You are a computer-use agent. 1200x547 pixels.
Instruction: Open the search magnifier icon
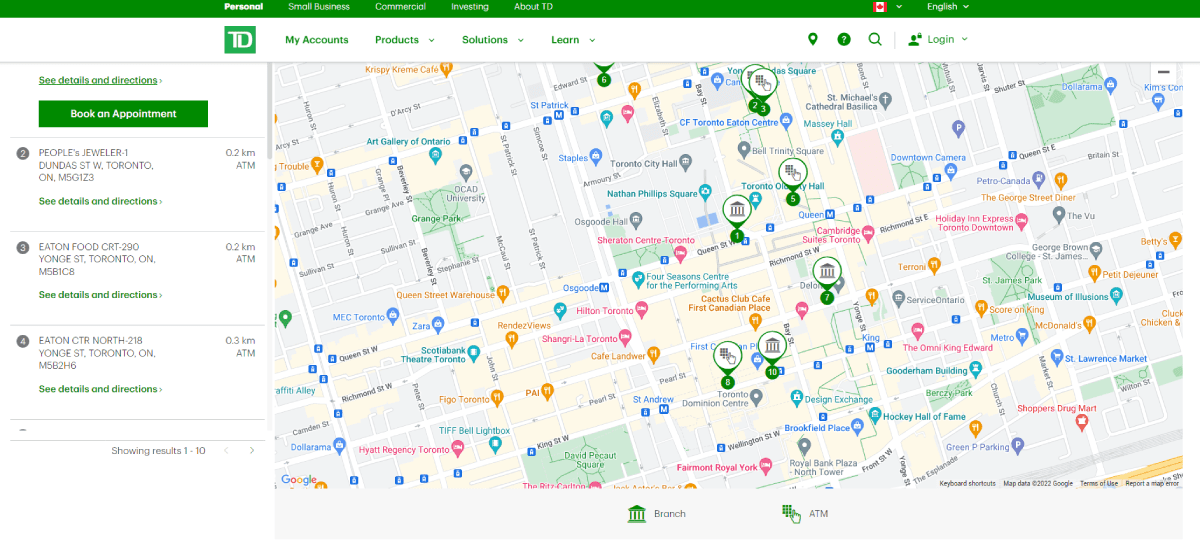coord(875,39)
